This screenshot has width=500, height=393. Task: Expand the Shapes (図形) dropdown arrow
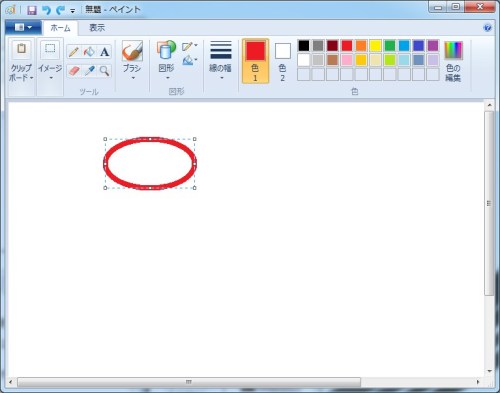167,78
